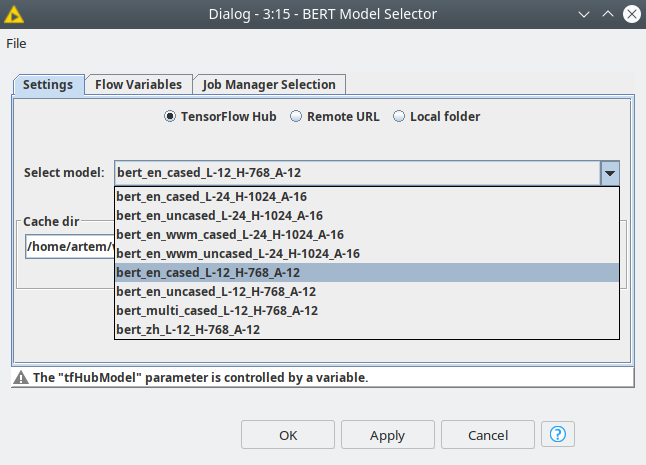Click the Cache dir path field
Viewport: 646px width, 465px height.
[69, 247]
